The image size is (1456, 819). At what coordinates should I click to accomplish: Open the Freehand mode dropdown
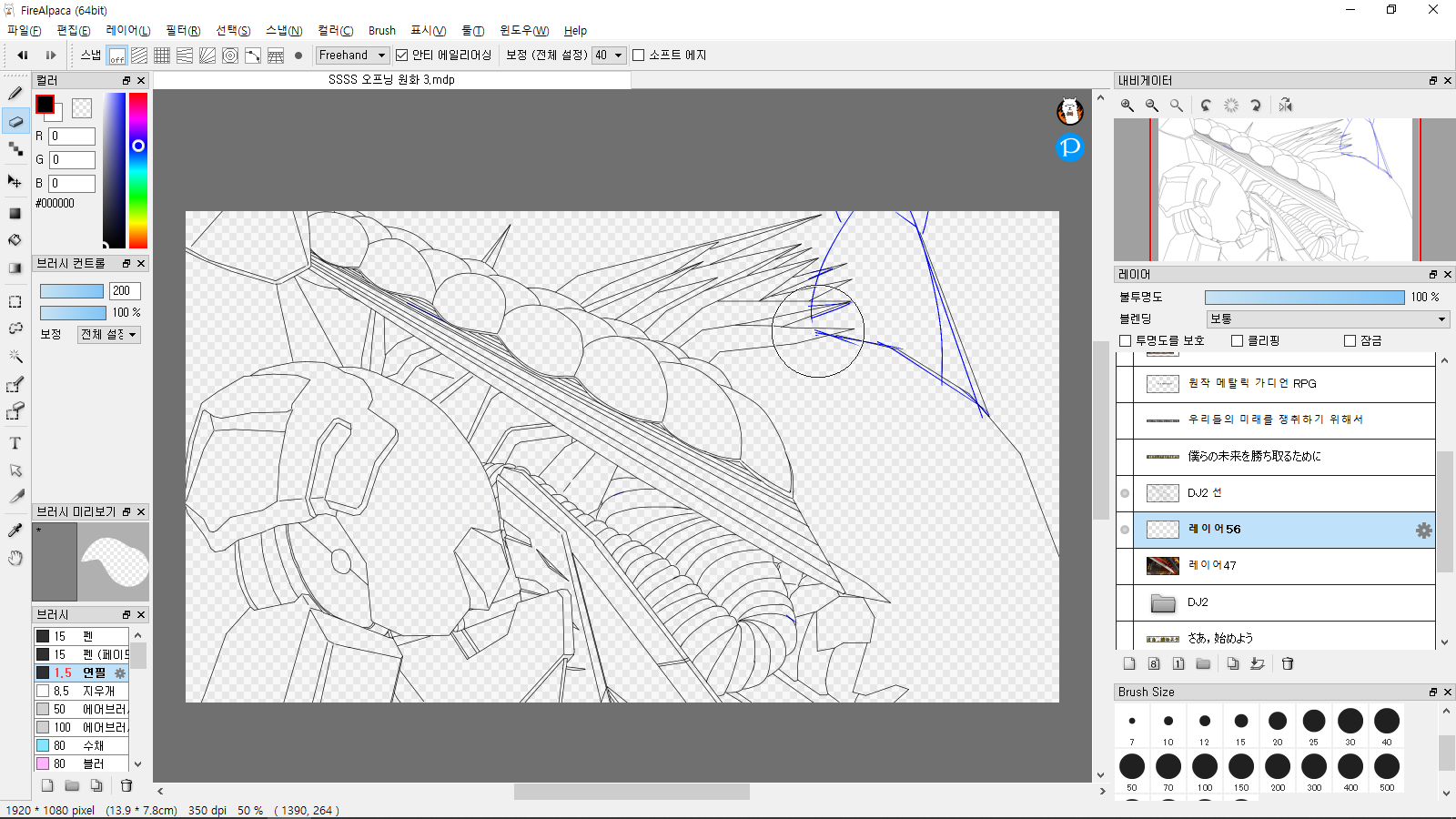[x=353, y=56]
